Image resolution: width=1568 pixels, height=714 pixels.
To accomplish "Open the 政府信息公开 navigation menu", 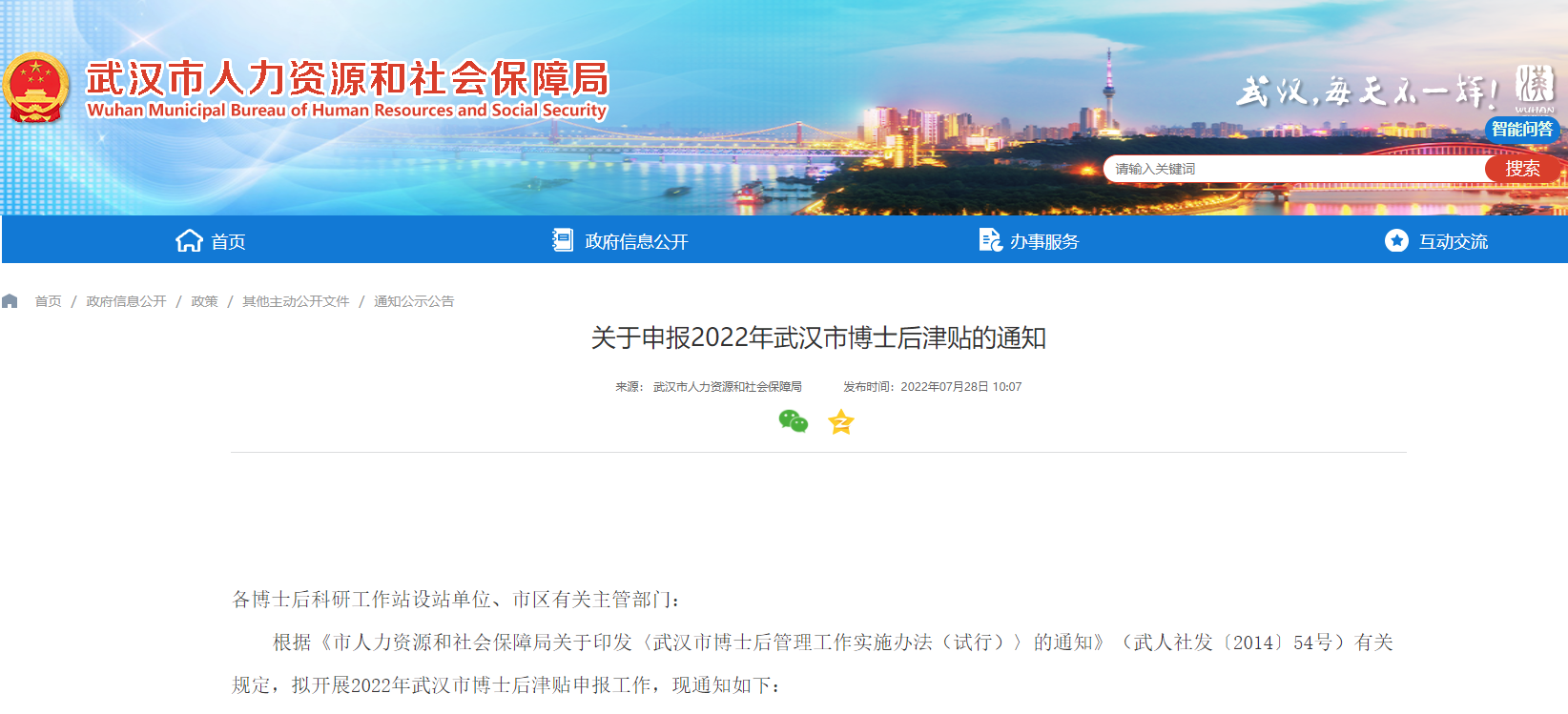I will [x=636, y=242].
